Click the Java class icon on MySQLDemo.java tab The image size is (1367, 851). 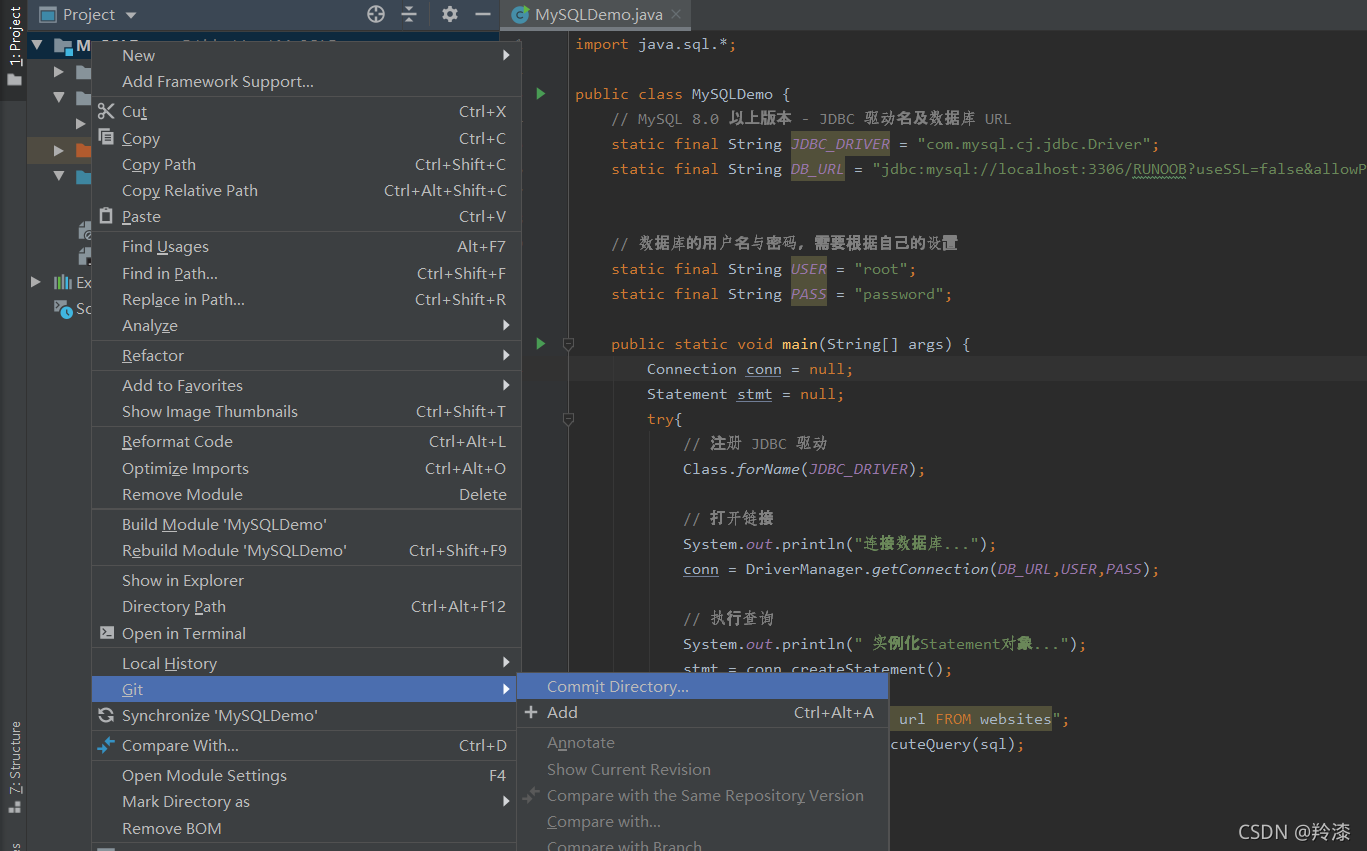point(520,14)
